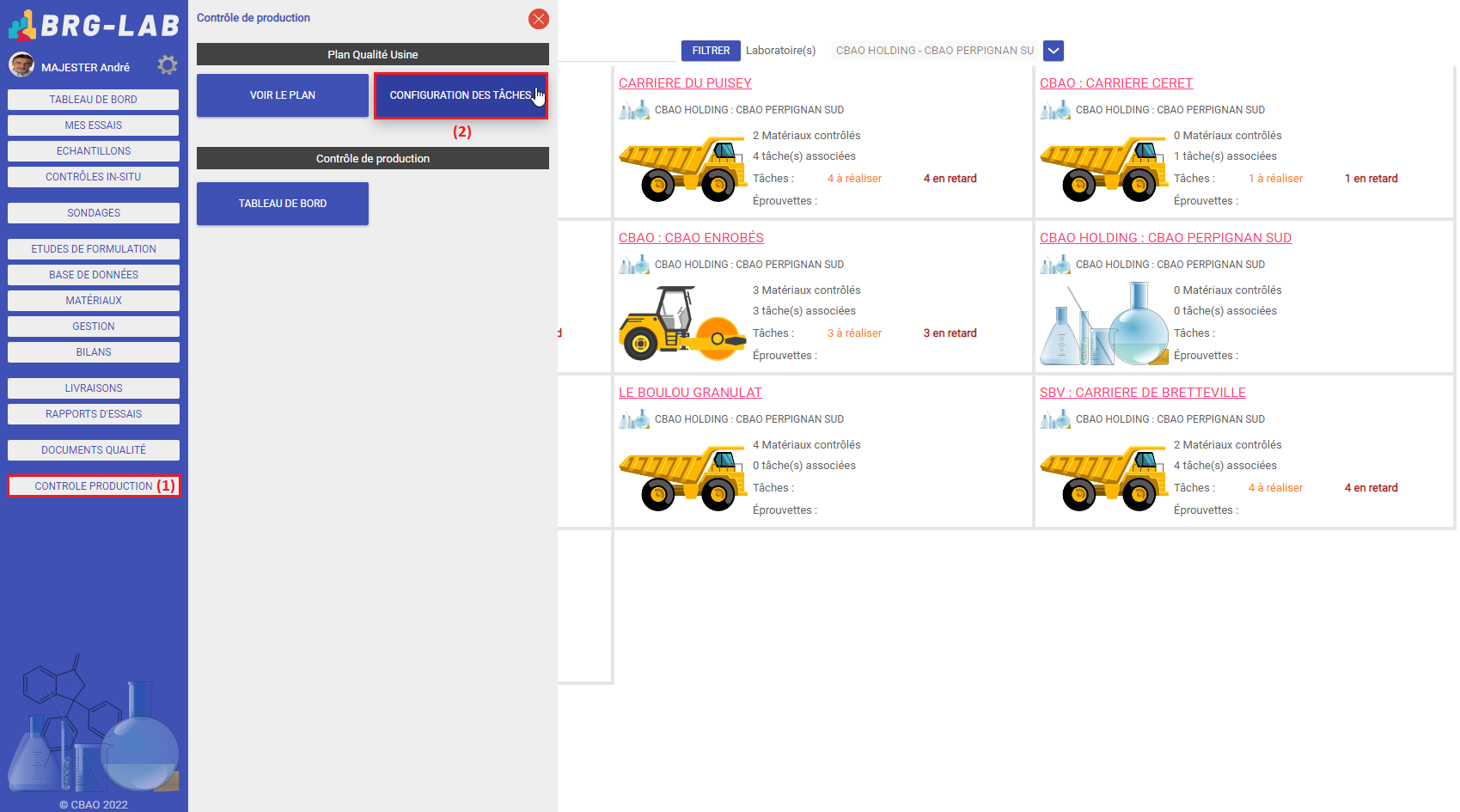Click small lab icon under SBV : CARRIERE DE BRETTEVILLE

pos(1055,419)
